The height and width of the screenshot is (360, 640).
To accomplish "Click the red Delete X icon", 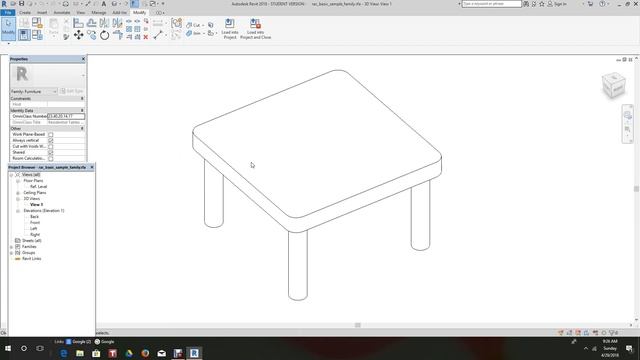I will (146, 37).
